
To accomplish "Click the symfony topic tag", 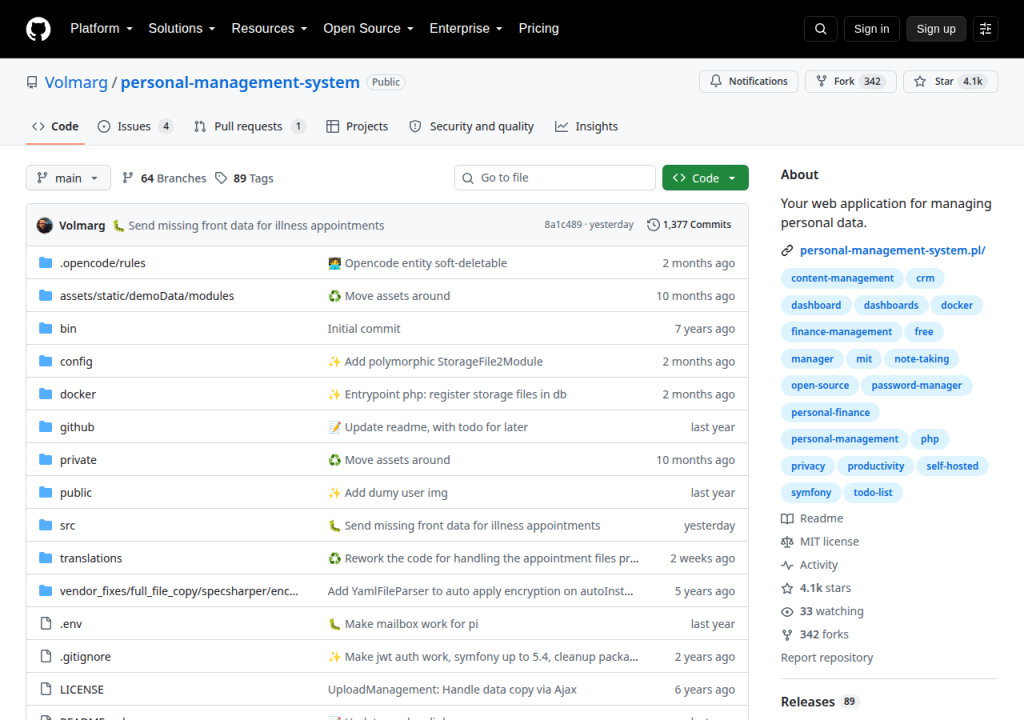I will (x=811, y=493).
